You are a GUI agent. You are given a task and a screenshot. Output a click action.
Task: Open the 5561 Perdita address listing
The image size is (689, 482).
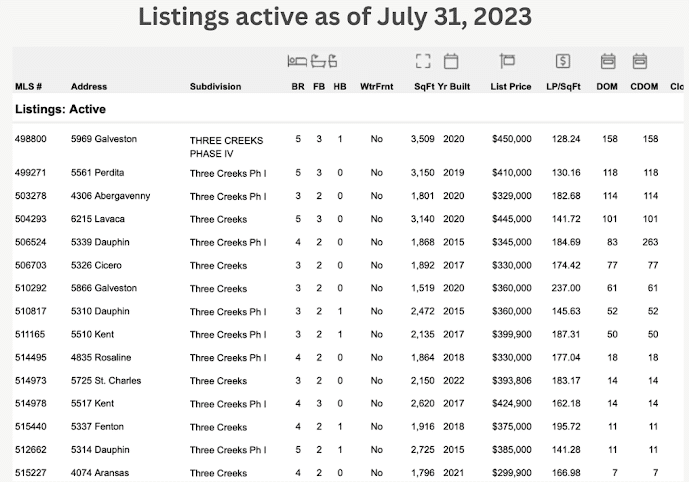pos(97,173)
